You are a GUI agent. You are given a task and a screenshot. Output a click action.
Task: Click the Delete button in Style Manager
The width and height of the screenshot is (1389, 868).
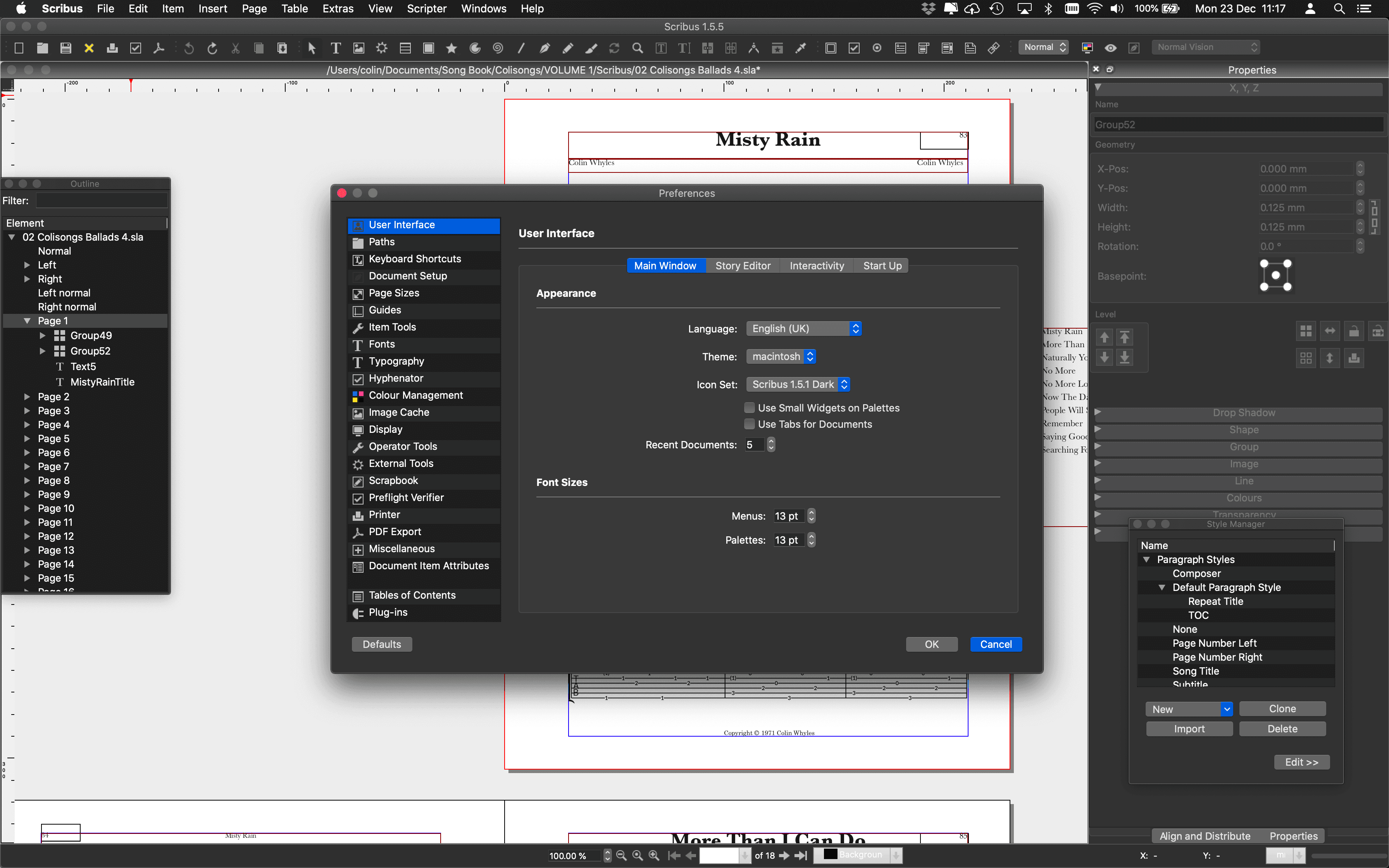tap(1282, 728)
